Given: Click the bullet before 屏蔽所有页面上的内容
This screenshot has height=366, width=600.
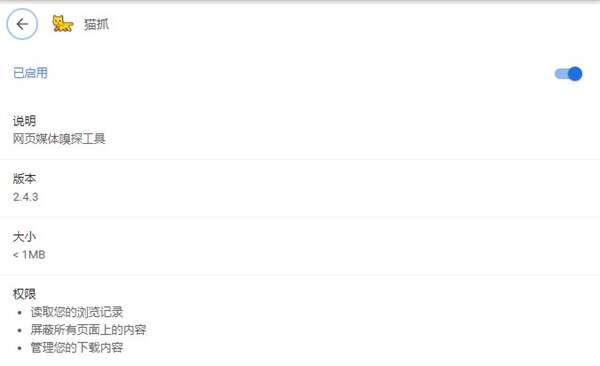Looking at the screenshot, I should (x=20, y=330).
